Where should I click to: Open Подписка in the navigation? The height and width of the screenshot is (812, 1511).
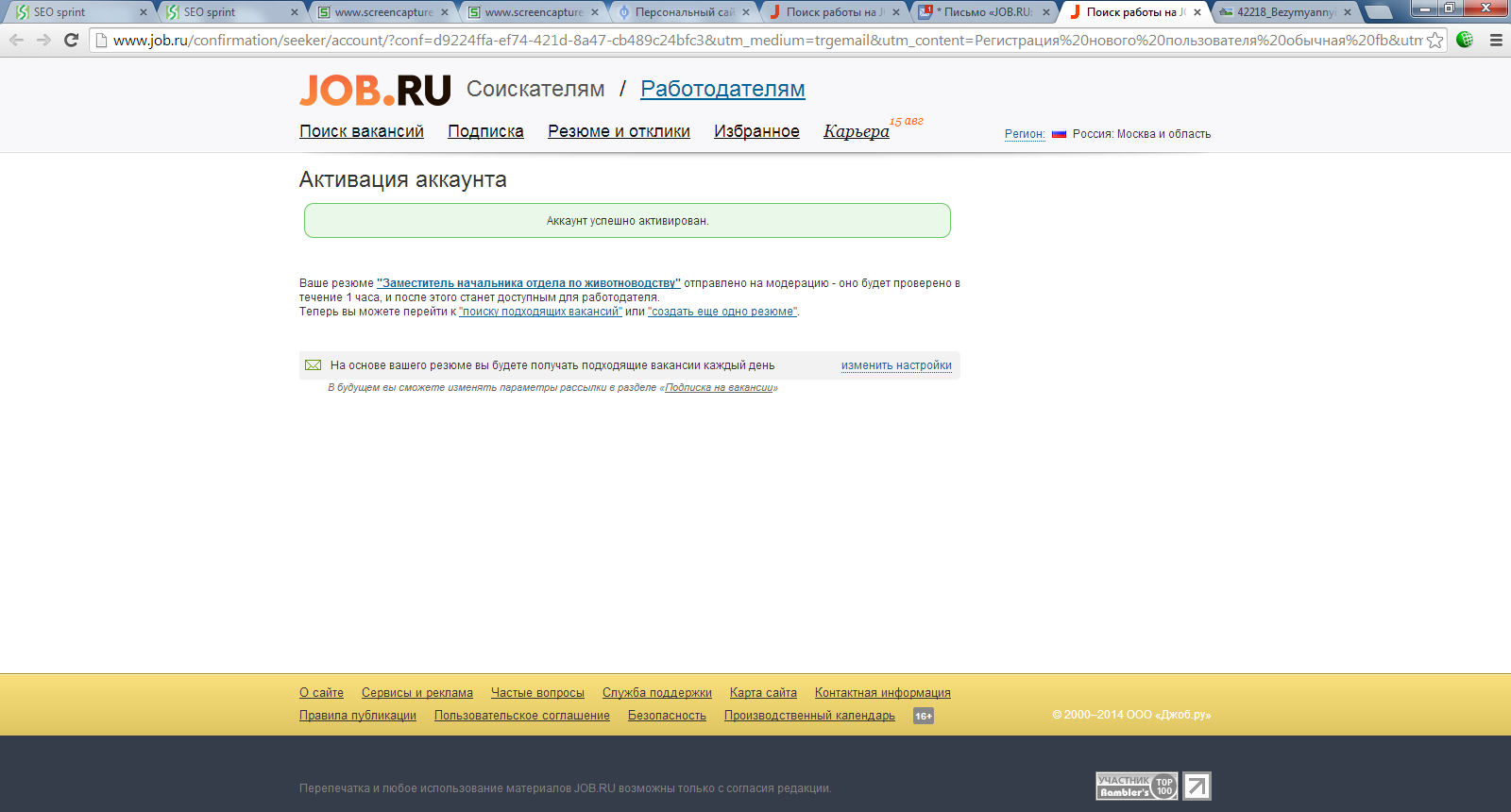click(485, 131)
